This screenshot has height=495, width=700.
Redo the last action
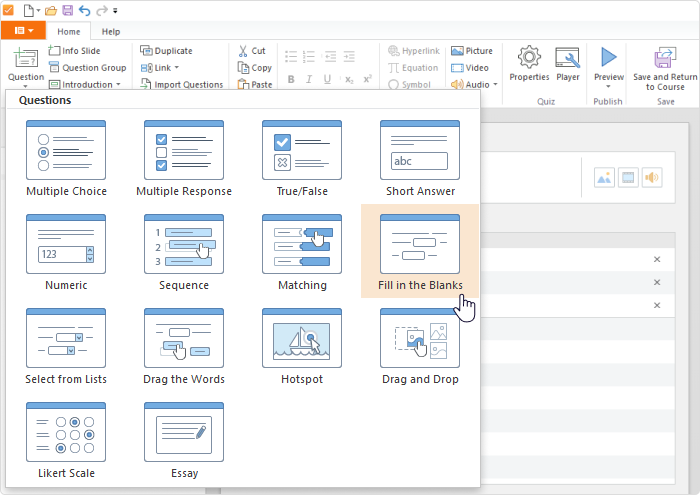[102, 10]
